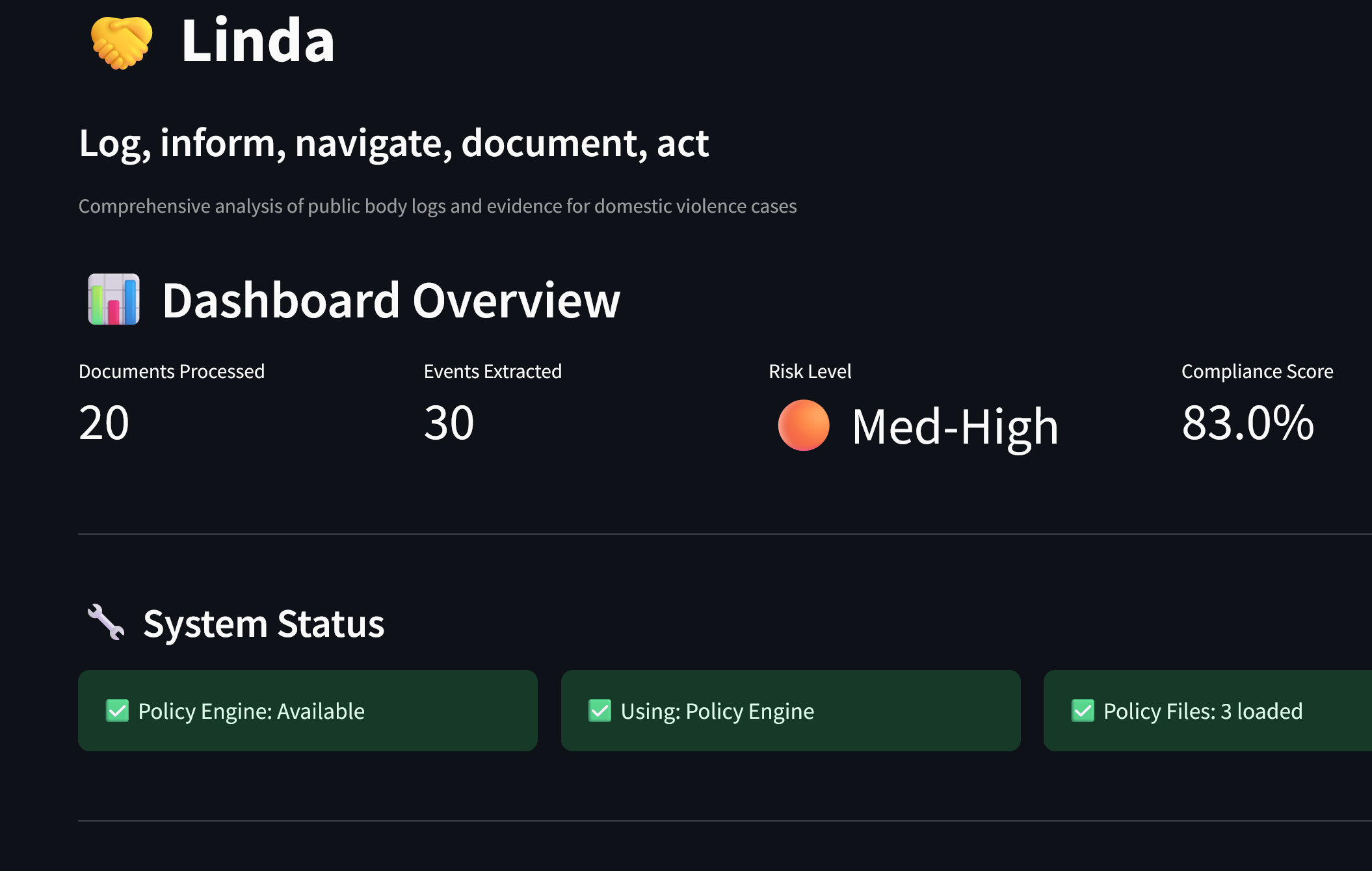Collapse the Risk Level metric details
Viewport: 1372px width, 871px height.
810,371
